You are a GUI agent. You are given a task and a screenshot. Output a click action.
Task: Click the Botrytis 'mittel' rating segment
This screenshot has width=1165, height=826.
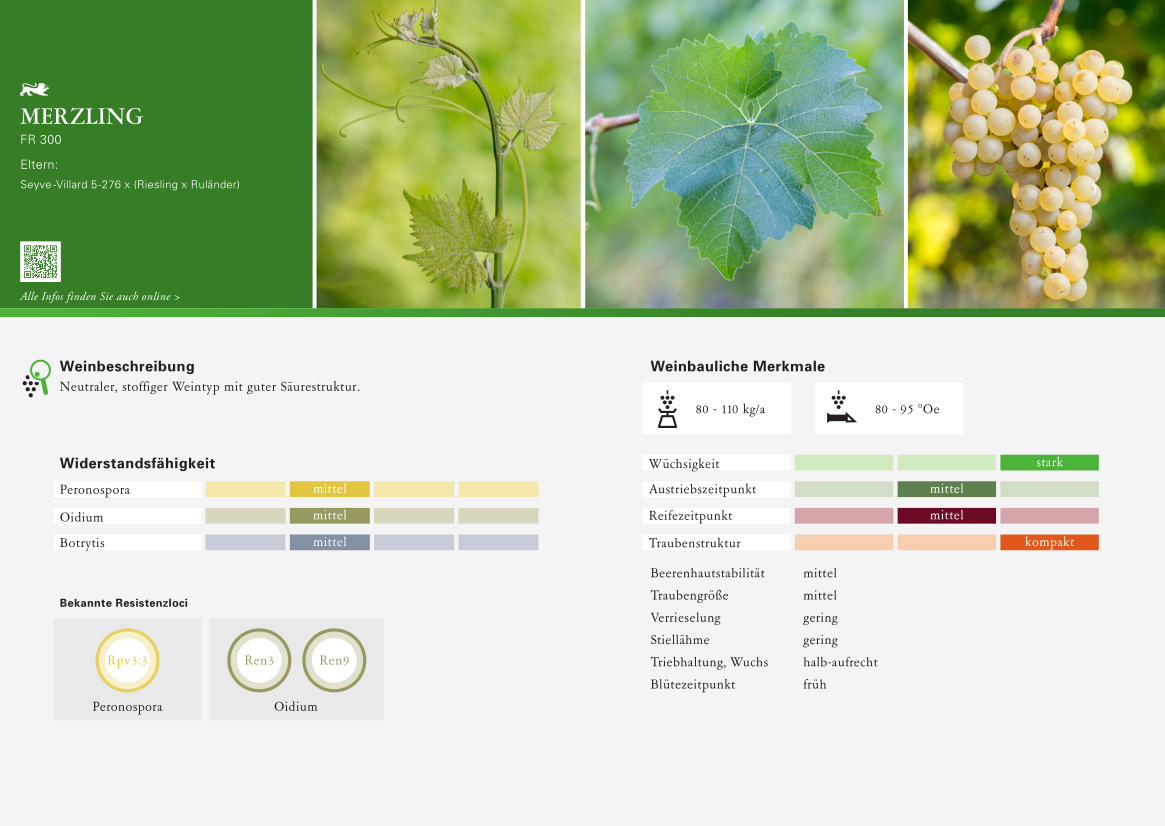330,542
